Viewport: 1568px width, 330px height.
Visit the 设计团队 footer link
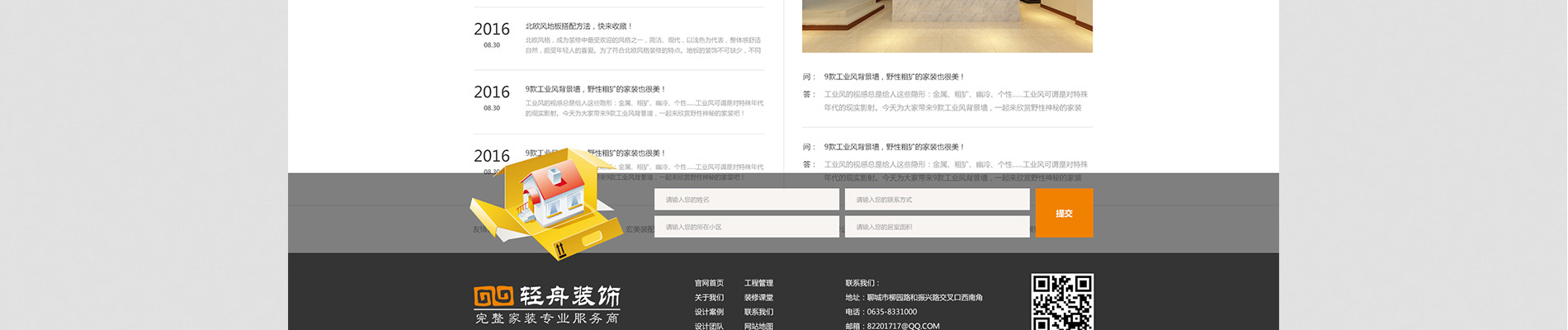coord(709,326)
